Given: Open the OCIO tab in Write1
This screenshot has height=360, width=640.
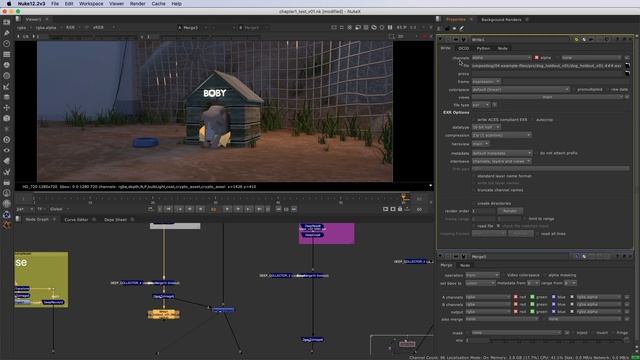Looking at the screenshot, I should click(464, 48).
